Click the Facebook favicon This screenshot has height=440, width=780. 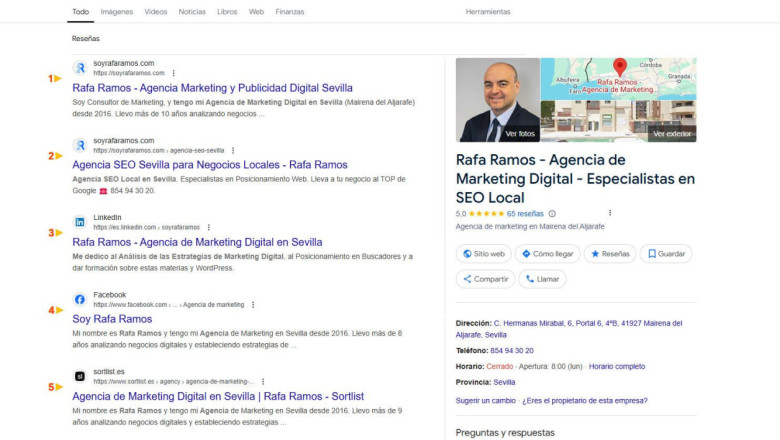pos(80,299)
